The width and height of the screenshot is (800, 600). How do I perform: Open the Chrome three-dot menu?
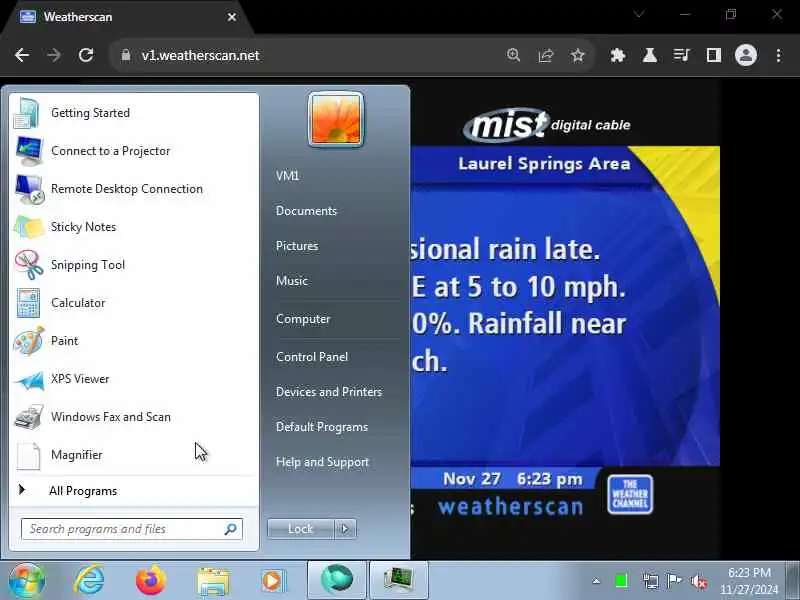pyautogui.click(x=778, y=55)
